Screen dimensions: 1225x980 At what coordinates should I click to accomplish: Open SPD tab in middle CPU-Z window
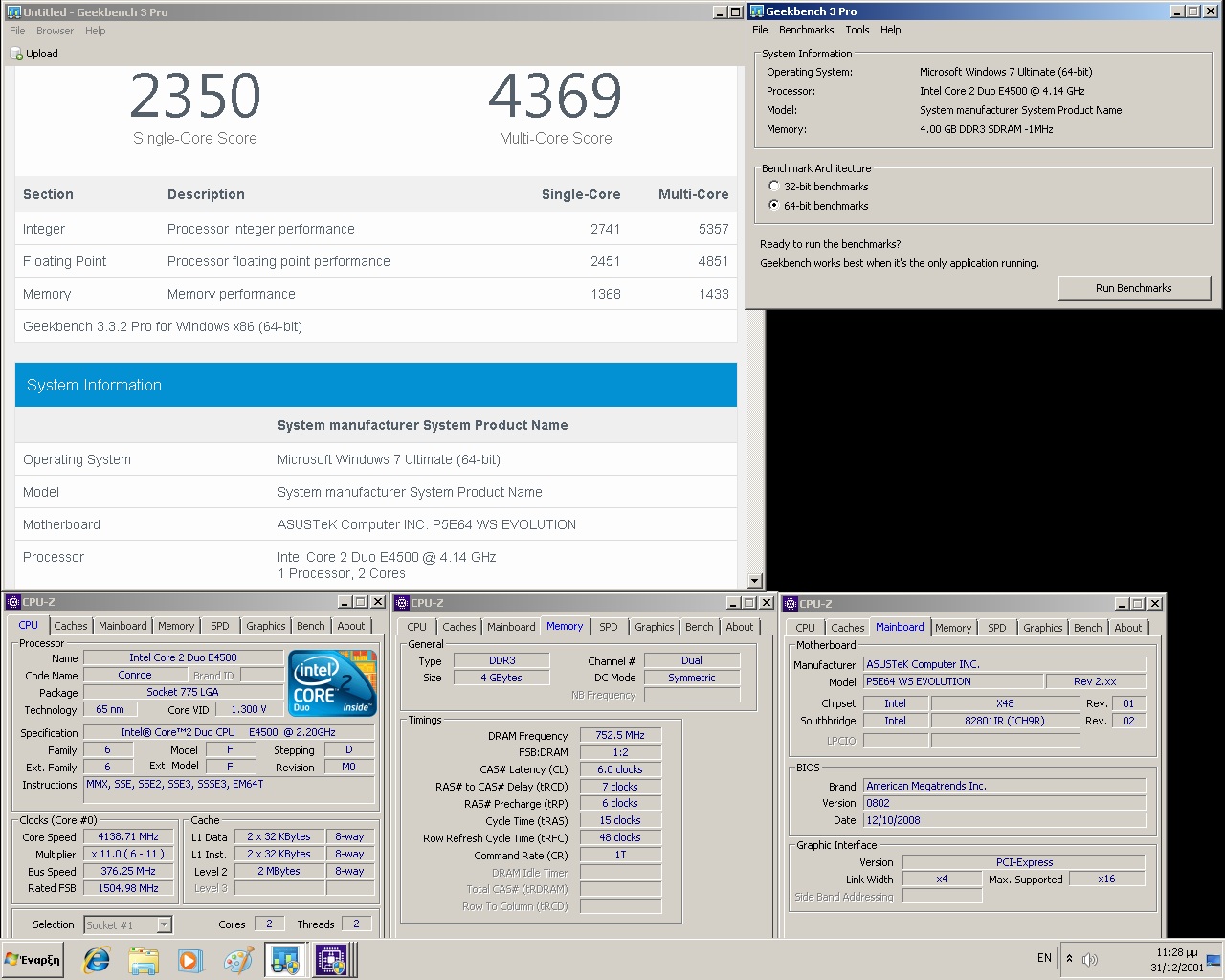point(609,627)
